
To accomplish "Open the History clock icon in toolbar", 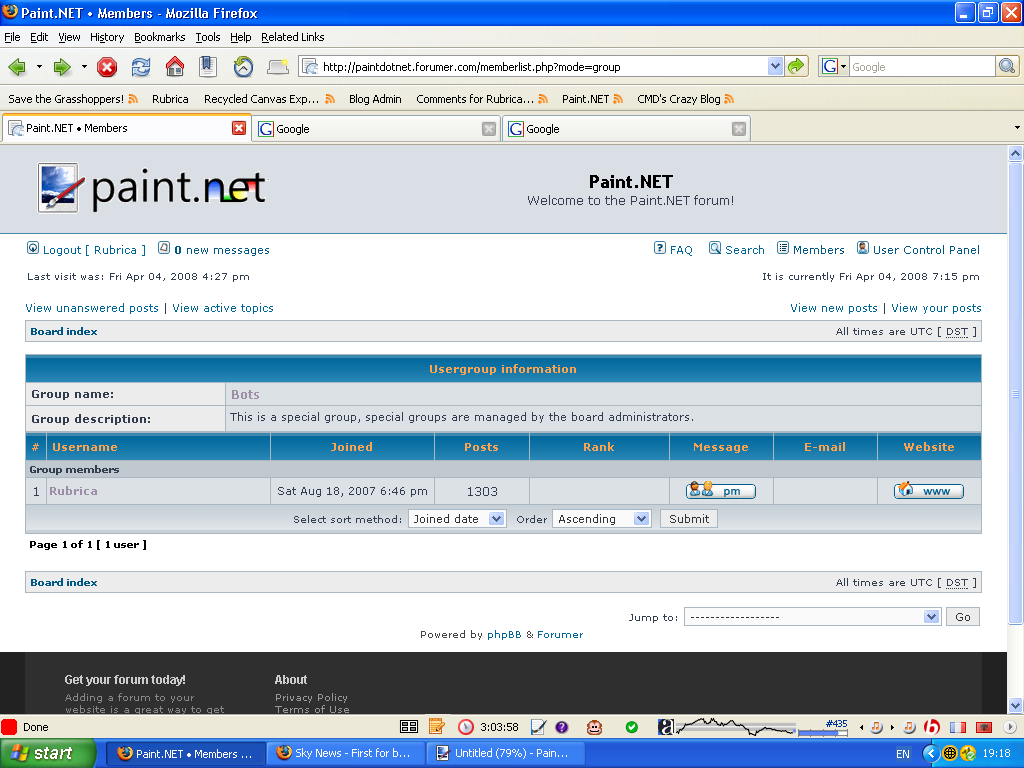I will (x=243, y=67).
